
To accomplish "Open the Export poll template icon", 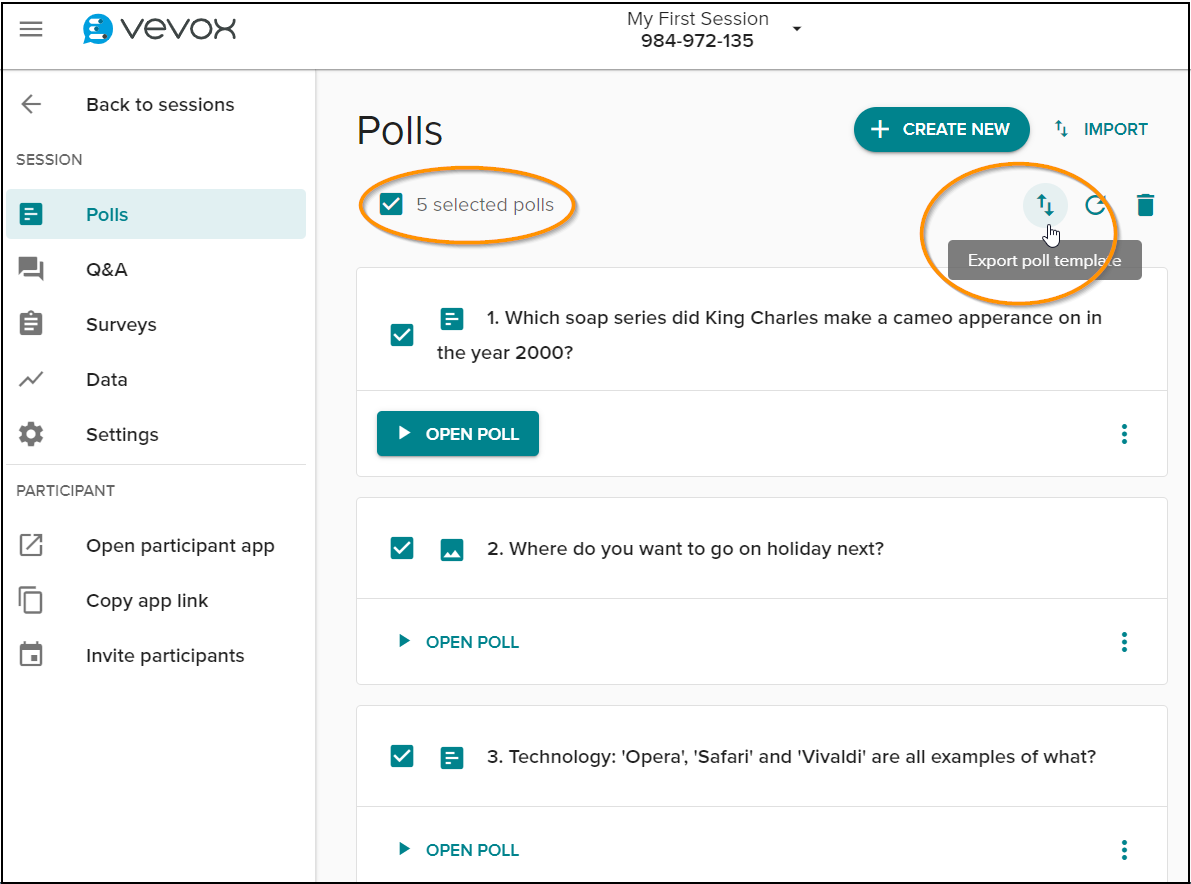I will tap(1044, 205).
